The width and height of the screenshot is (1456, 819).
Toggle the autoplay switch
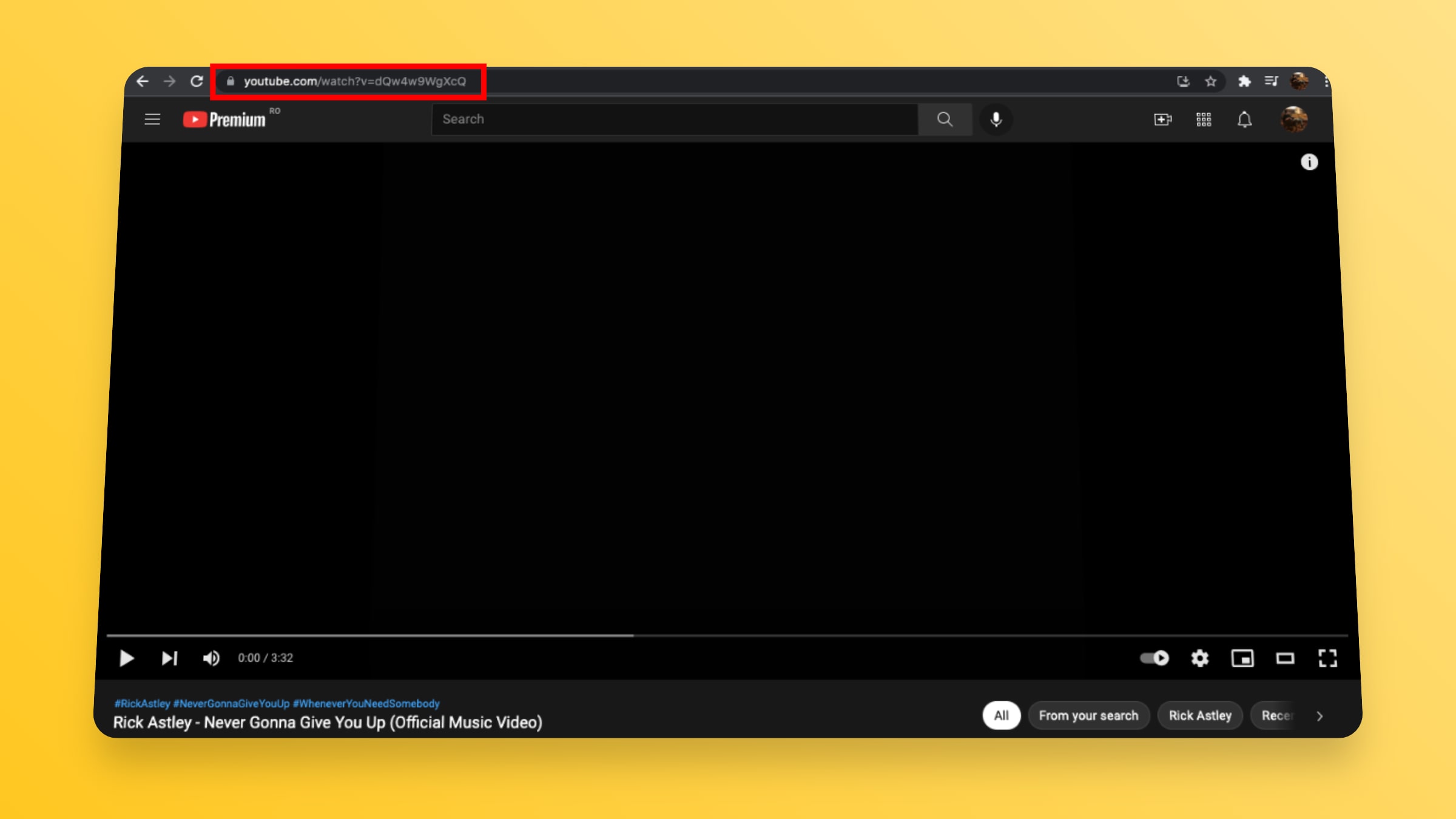1154,658
